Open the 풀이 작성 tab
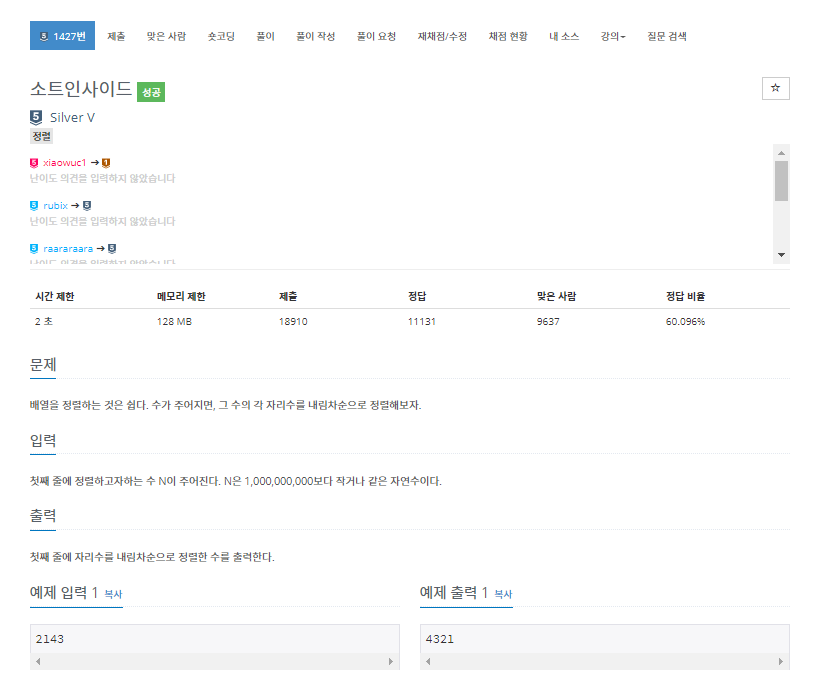Viewport: 837px width, 684px height. pyautogui.click(x=315, y=36)
